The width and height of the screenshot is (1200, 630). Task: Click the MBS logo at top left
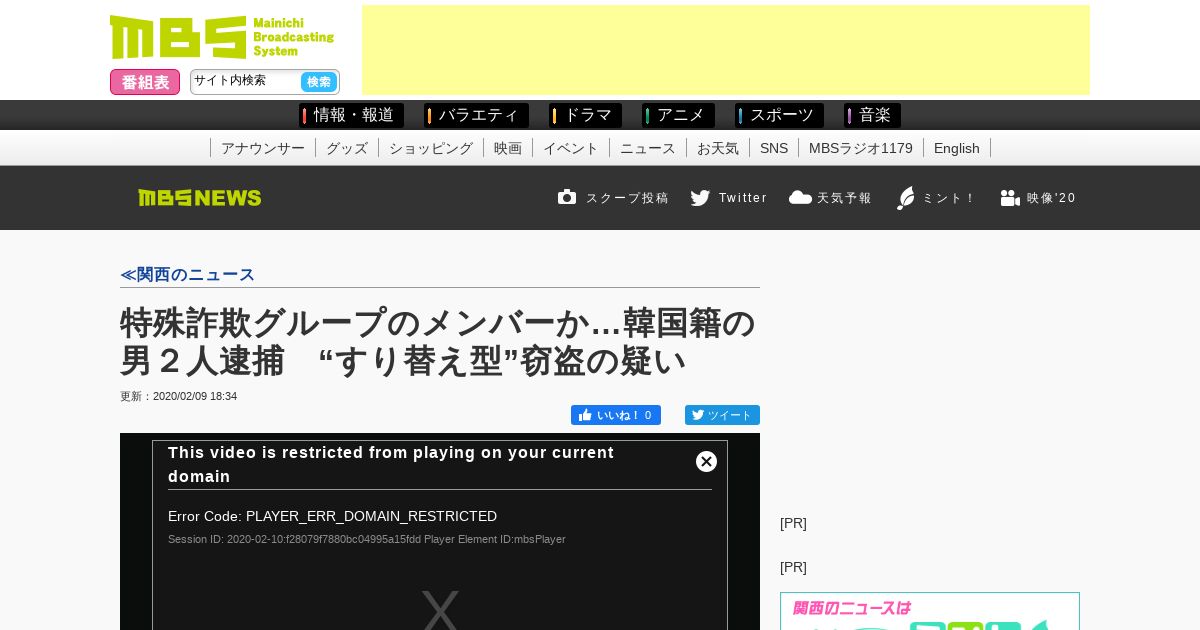point(222,37)
